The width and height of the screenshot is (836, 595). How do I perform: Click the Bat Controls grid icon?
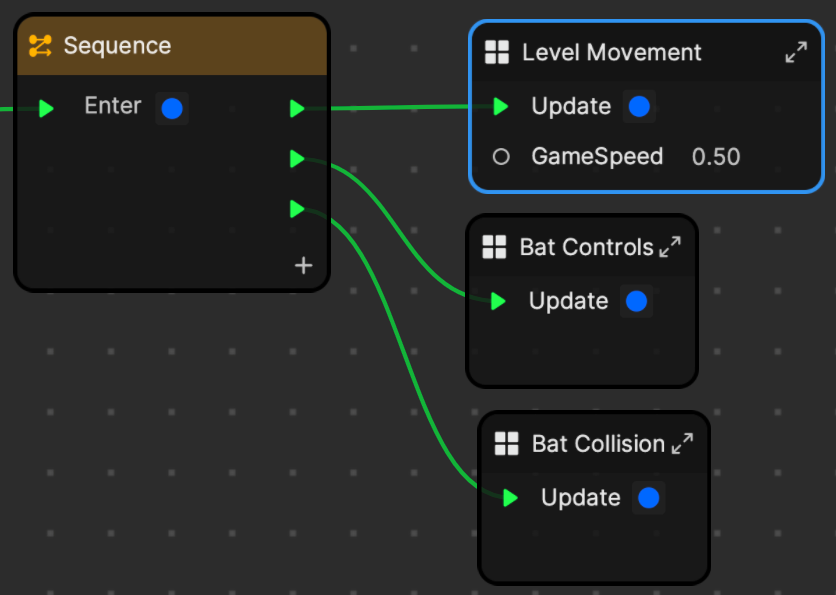[494, 247]
